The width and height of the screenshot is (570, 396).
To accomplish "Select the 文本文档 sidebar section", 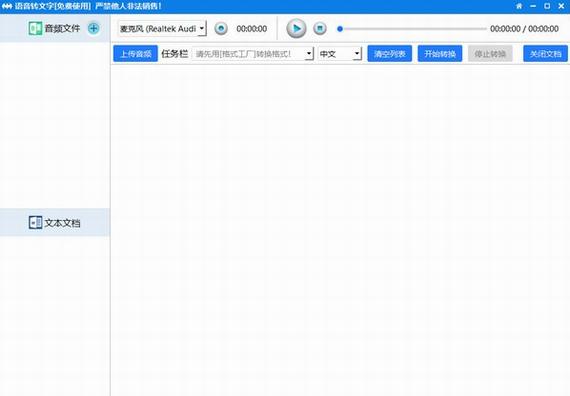I will 55,222.
